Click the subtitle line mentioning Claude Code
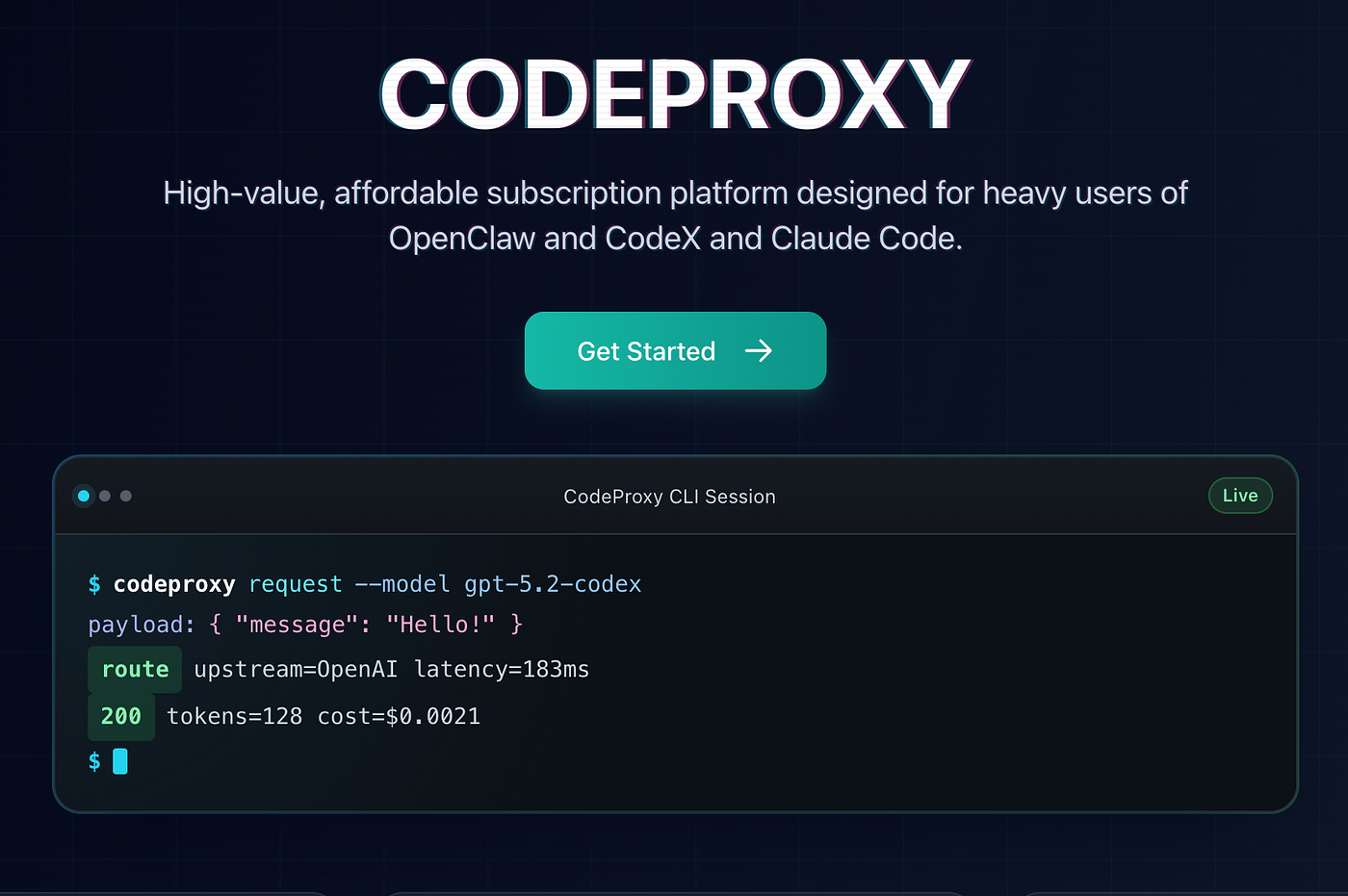The width and height of the screenshot is (1348, 896). (675, 238)
